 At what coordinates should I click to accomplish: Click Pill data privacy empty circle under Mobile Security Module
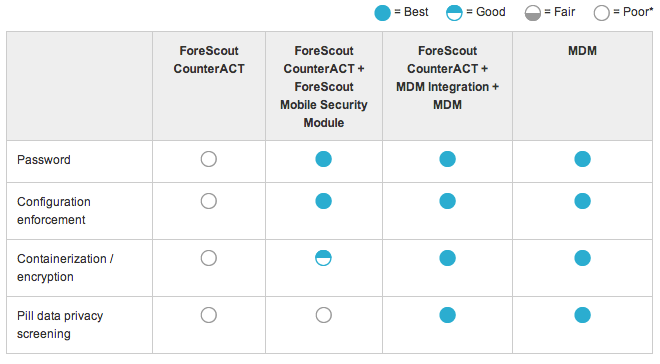(x=323, y=315)
